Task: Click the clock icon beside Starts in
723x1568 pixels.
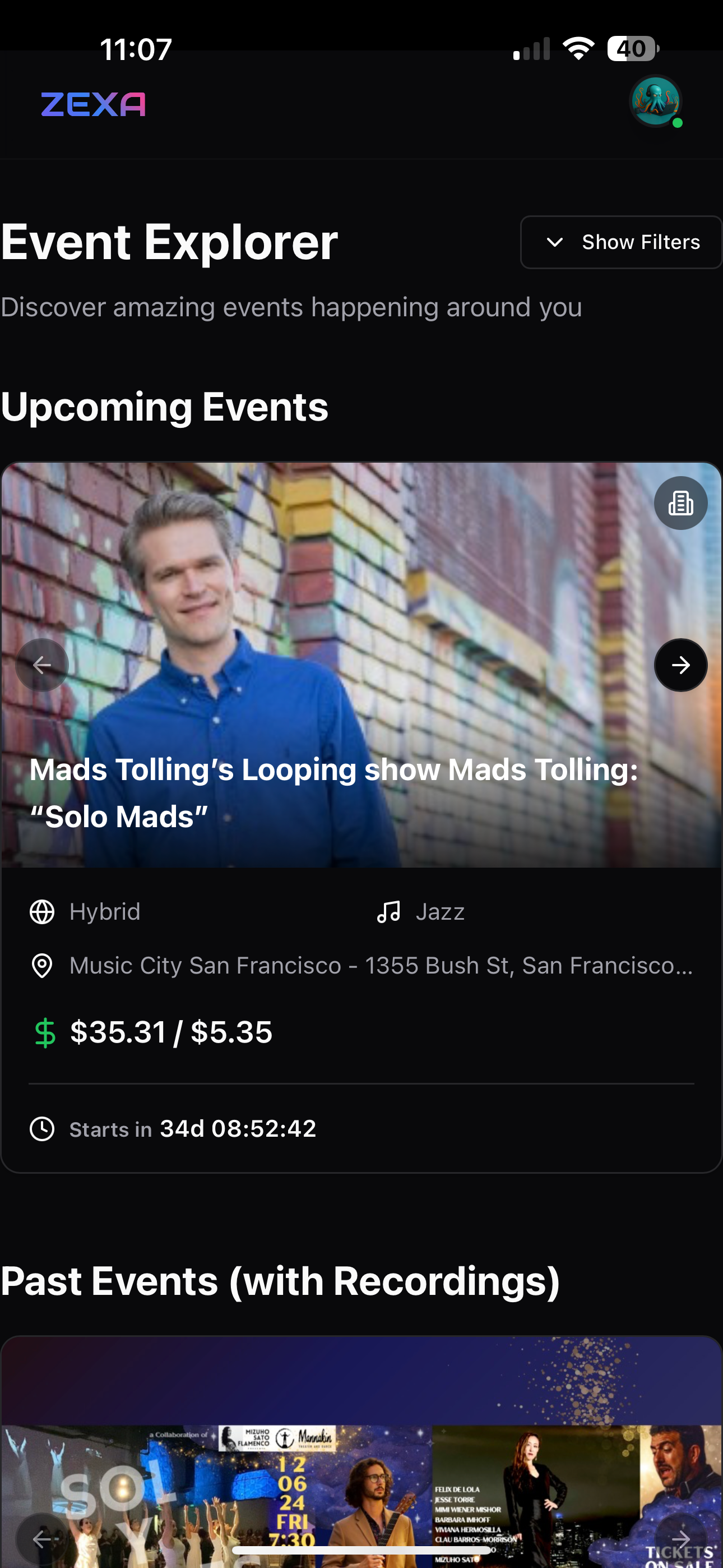Action: (x=42, y=1129)
